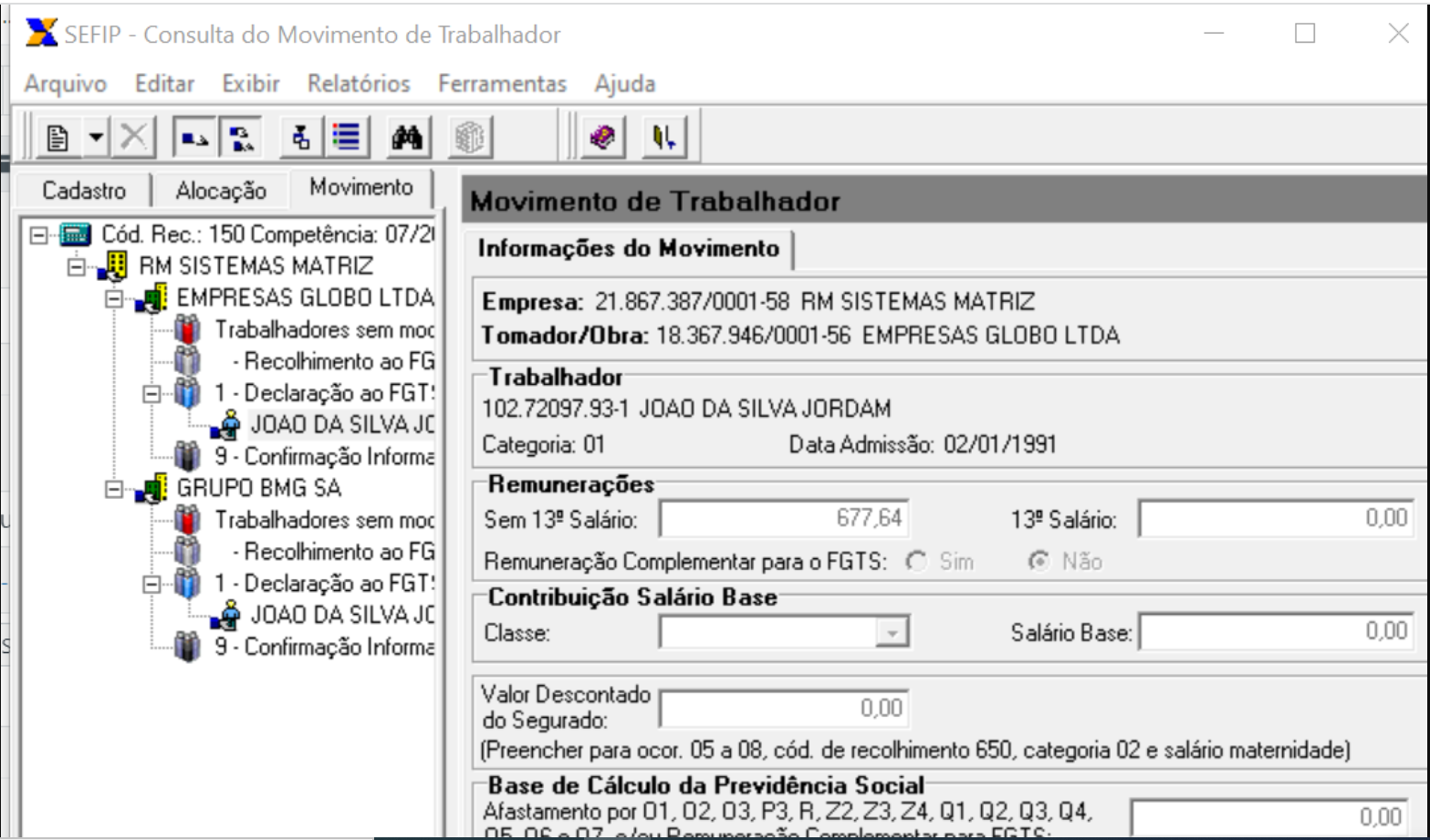
Task: Click the Base de Cálculo Afastamento value field
Action: click(1268, 817)
